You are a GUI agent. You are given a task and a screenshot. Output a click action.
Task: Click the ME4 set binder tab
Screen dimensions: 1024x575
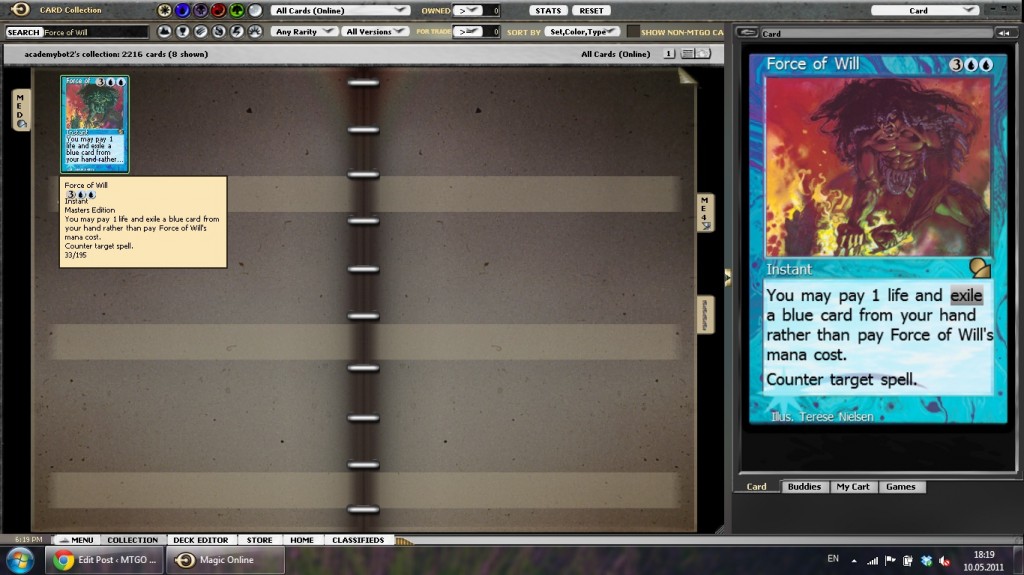(x=705, y=212)
